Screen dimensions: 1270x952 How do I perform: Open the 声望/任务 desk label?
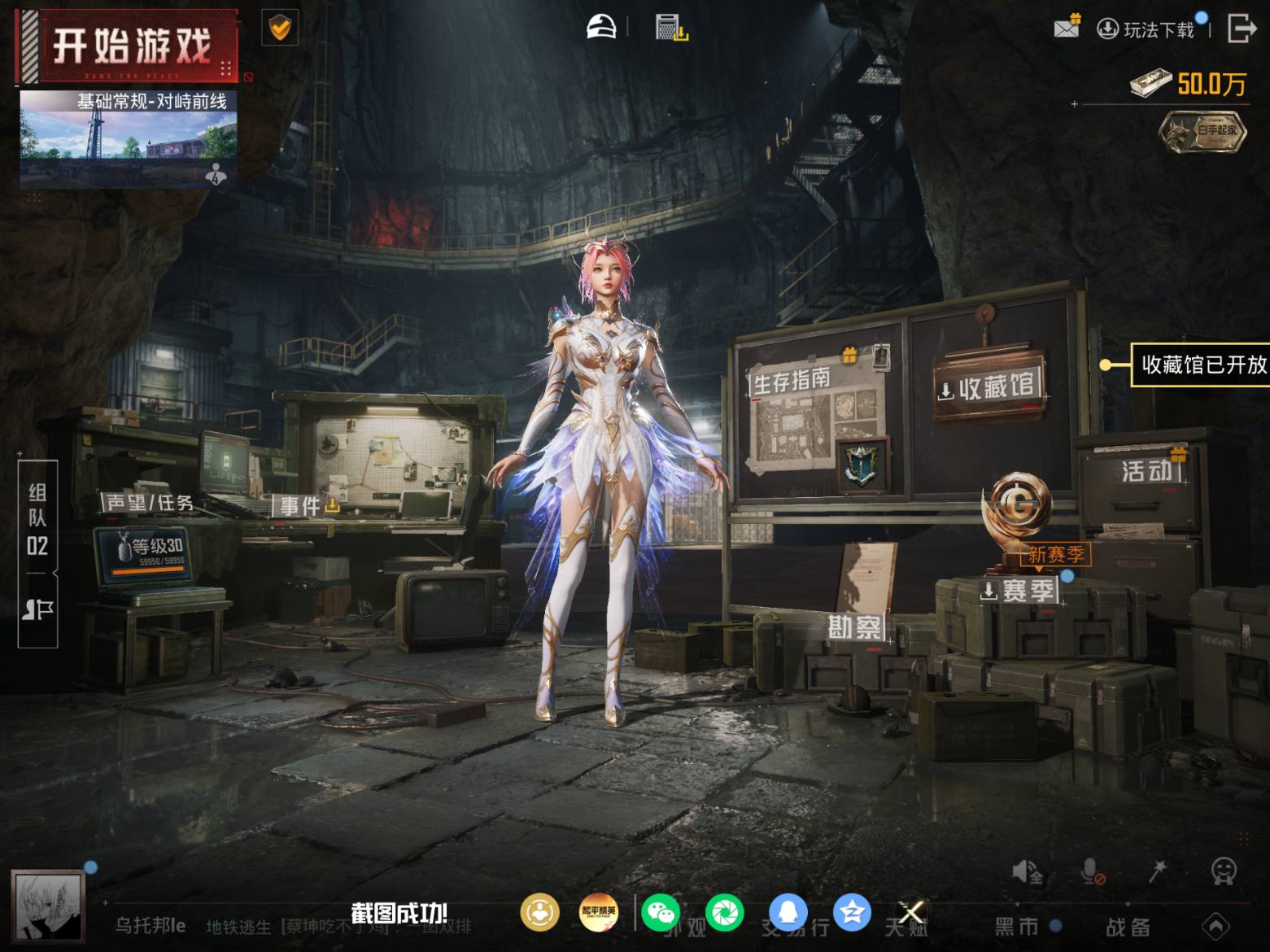click(151, 502)
